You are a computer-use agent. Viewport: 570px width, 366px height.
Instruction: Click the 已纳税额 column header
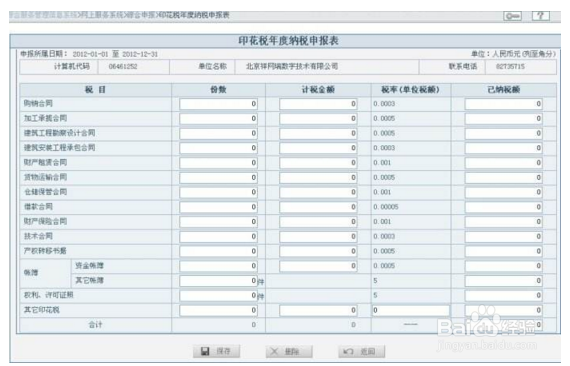pyautogui.click(x=504, y=90)
